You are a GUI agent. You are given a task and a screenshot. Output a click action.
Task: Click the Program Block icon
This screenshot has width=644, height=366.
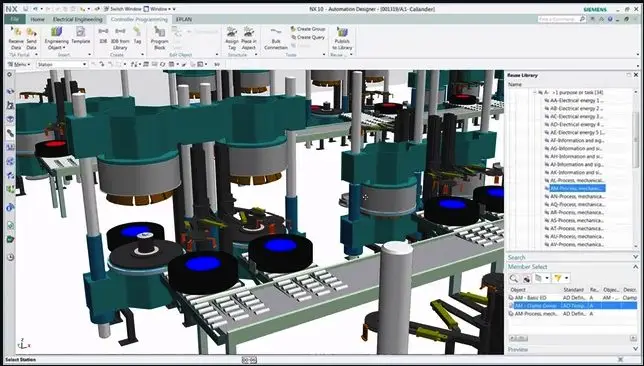[x=159, y=38]
